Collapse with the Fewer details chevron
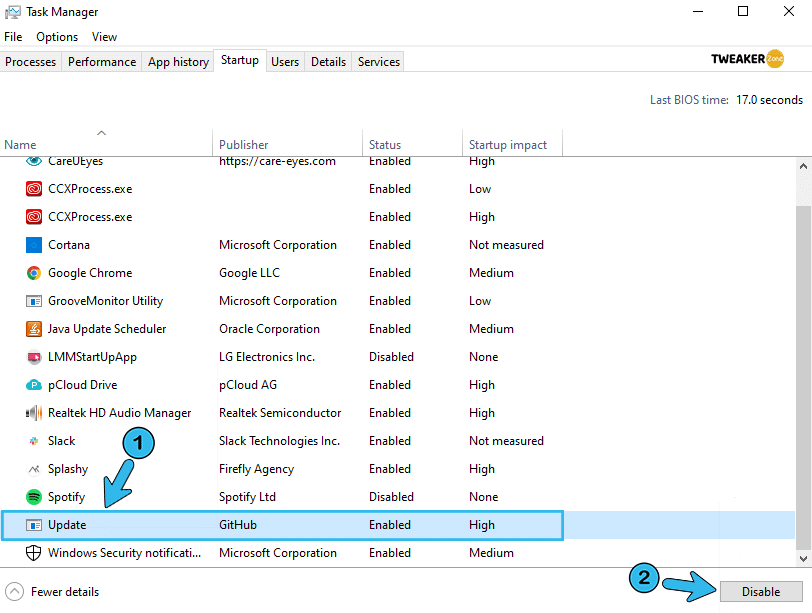Viewport: 812px width, 613px height. (14, 591)
